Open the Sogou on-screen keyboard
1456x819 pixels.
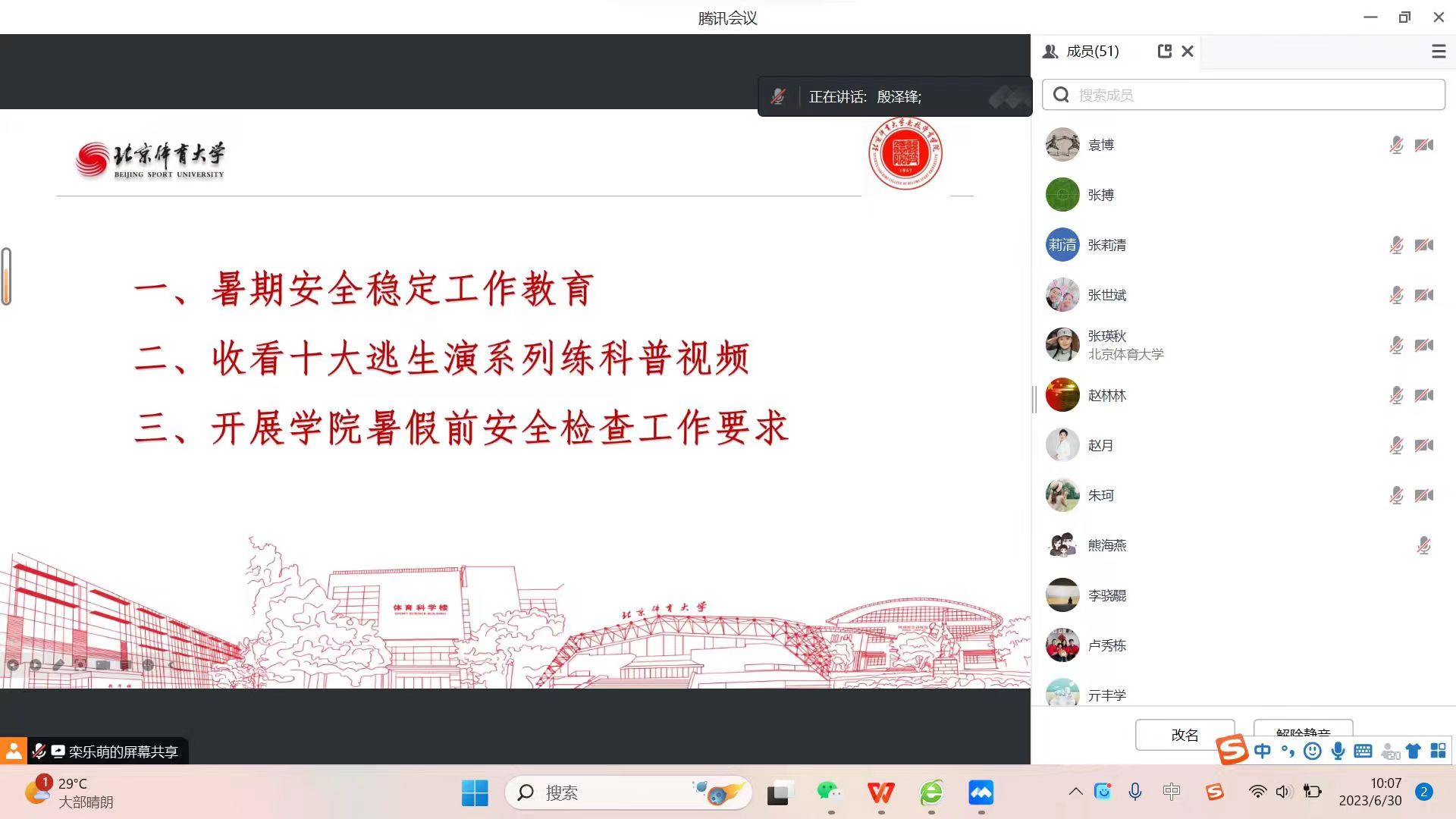pos(1363,751)
